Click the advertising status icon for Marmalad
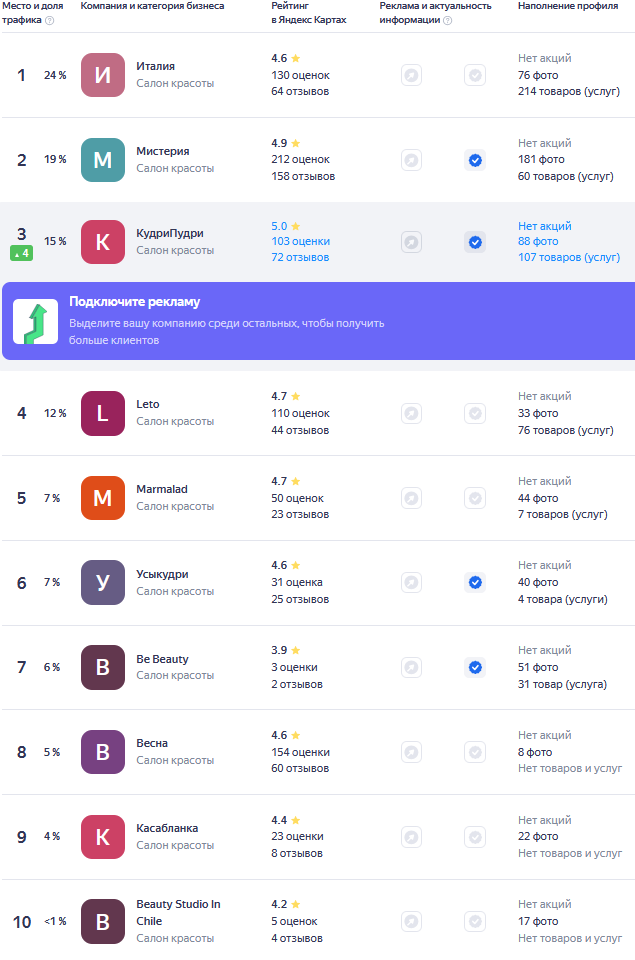 [411, 498]
